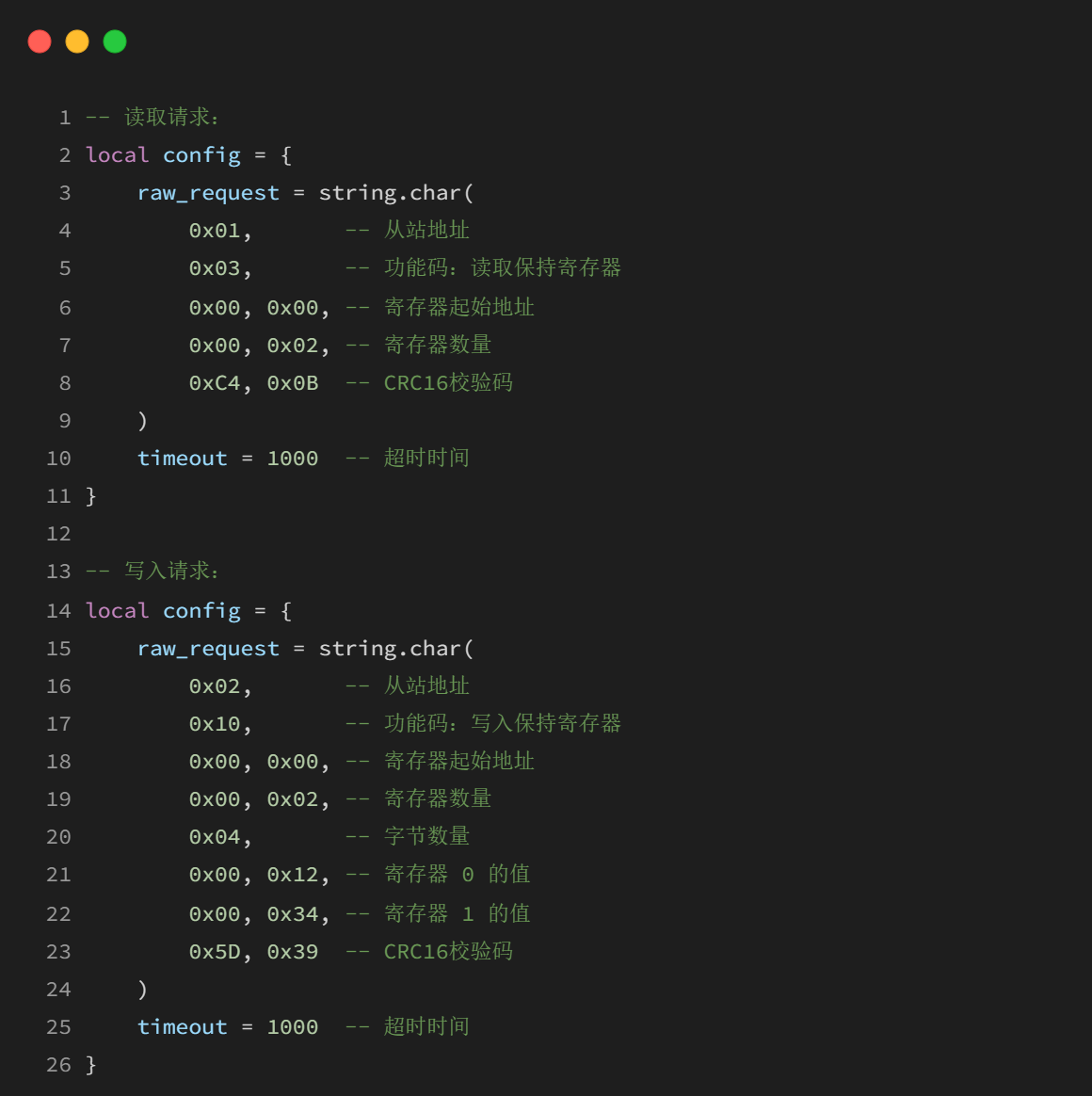Select the 字节数量 comment on line 20
The width and height of the screenshot is (1092, 1096).
coord(426,835)
